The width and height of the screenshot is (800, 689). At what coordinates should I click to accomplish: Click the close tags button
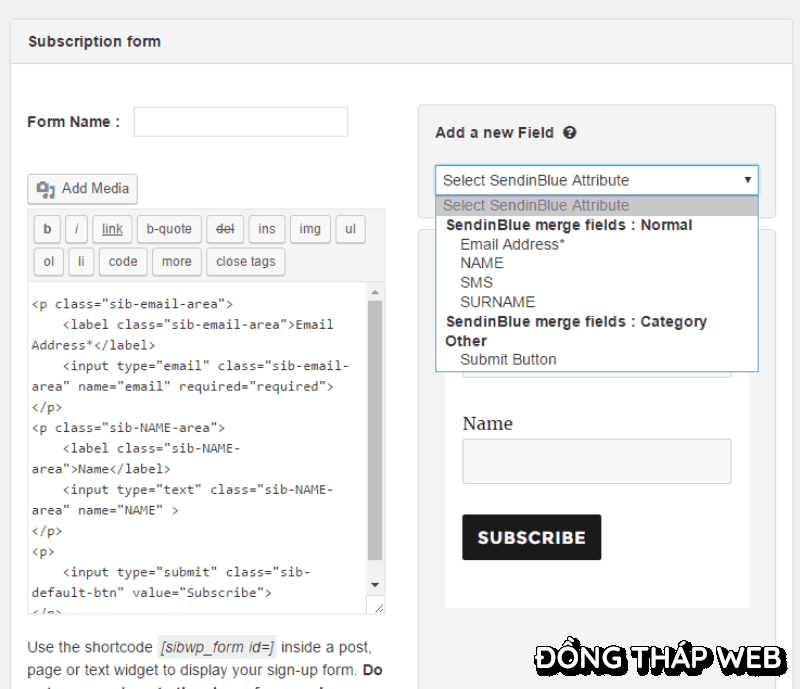(245, 262)
